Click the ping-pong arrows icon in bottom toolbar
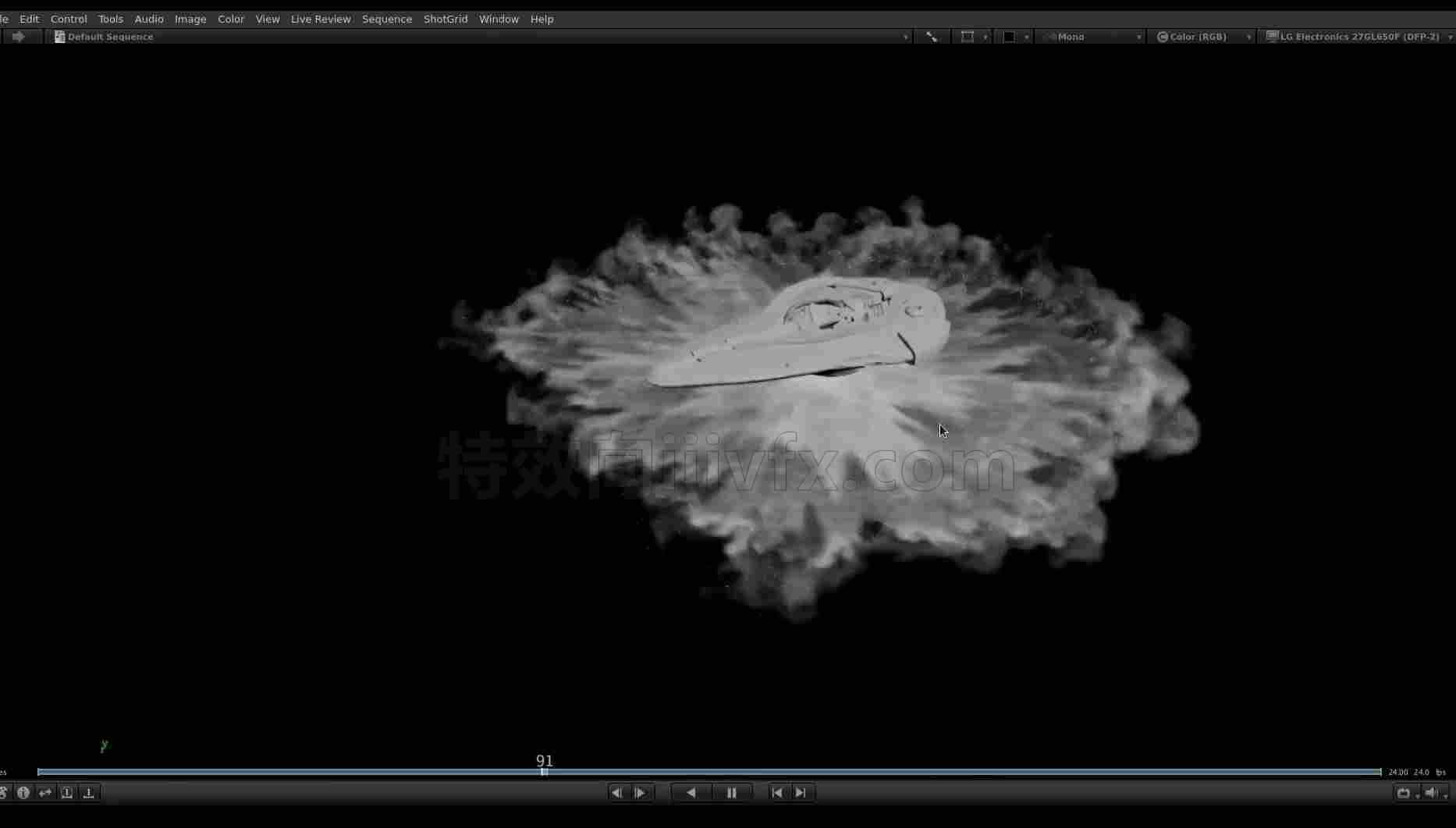 (45, 793)
